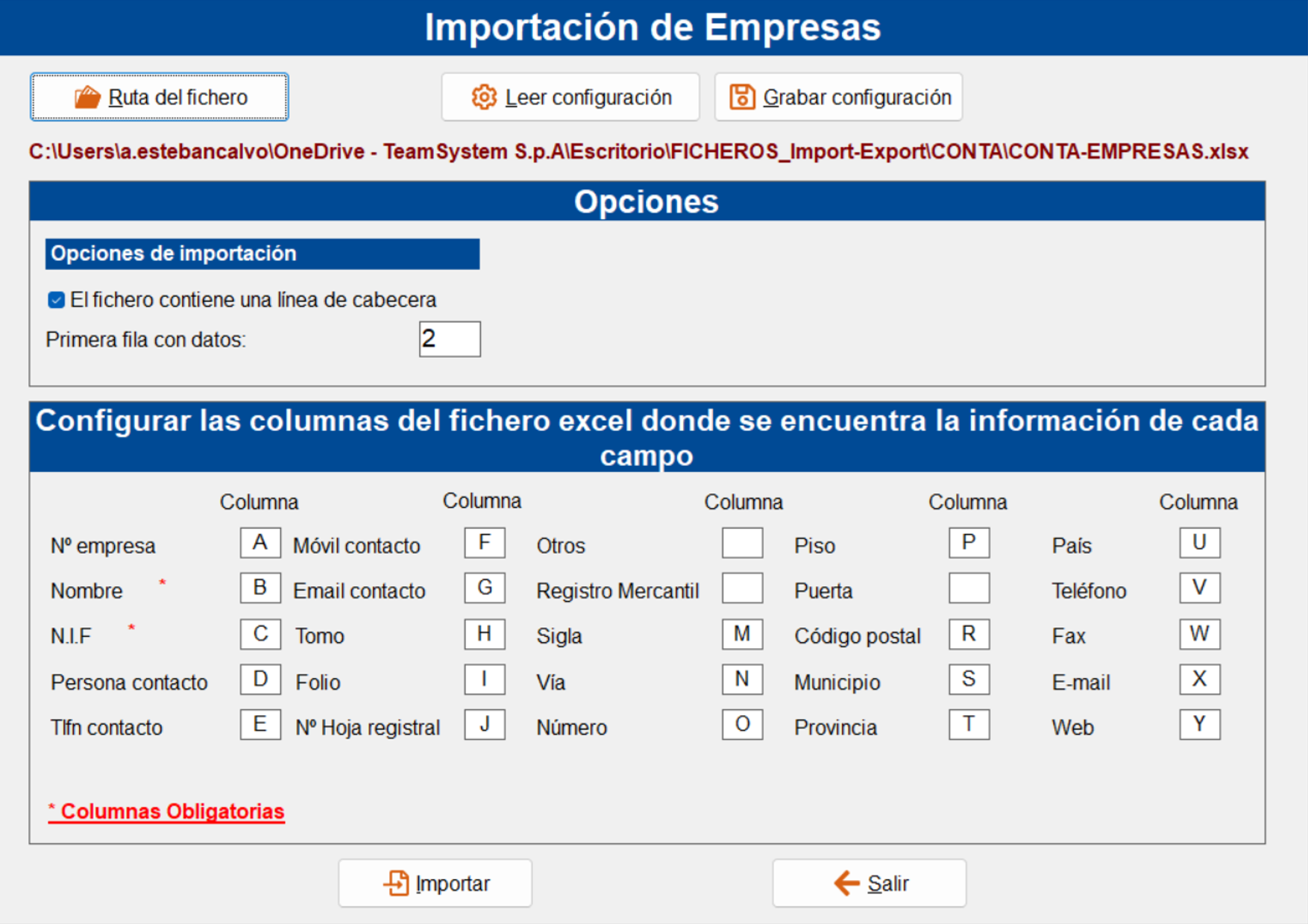Click the import document icon on Importar

(x=397, y=883)
